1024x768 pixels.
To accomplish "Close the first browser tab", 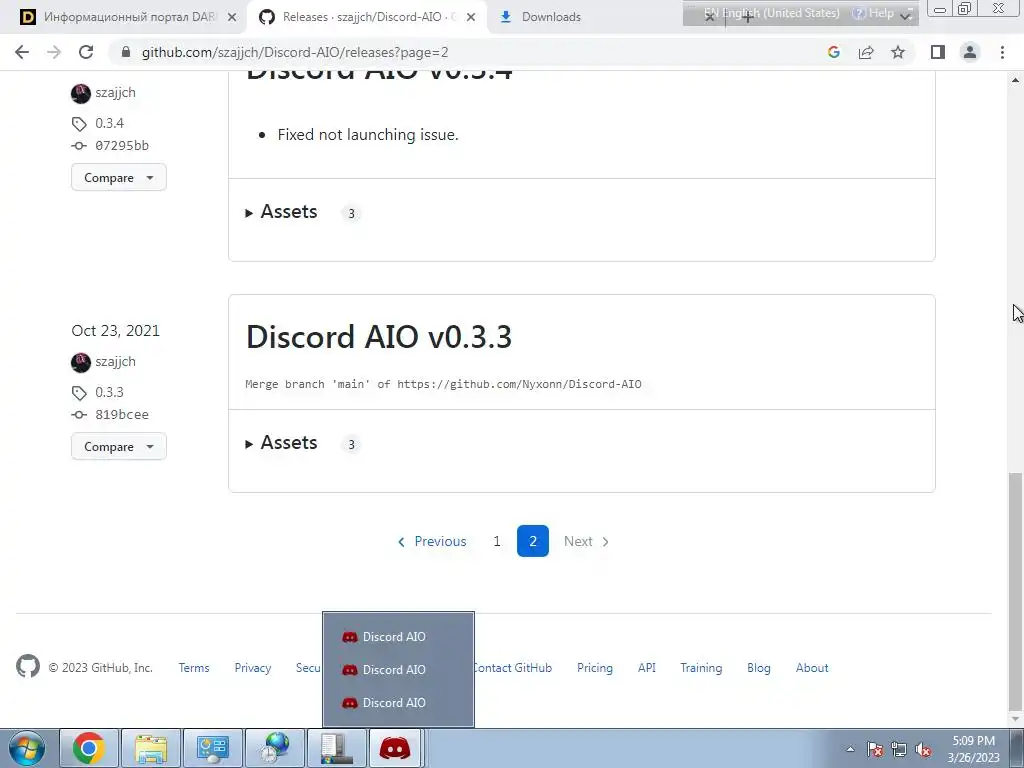I will (232, 18).
